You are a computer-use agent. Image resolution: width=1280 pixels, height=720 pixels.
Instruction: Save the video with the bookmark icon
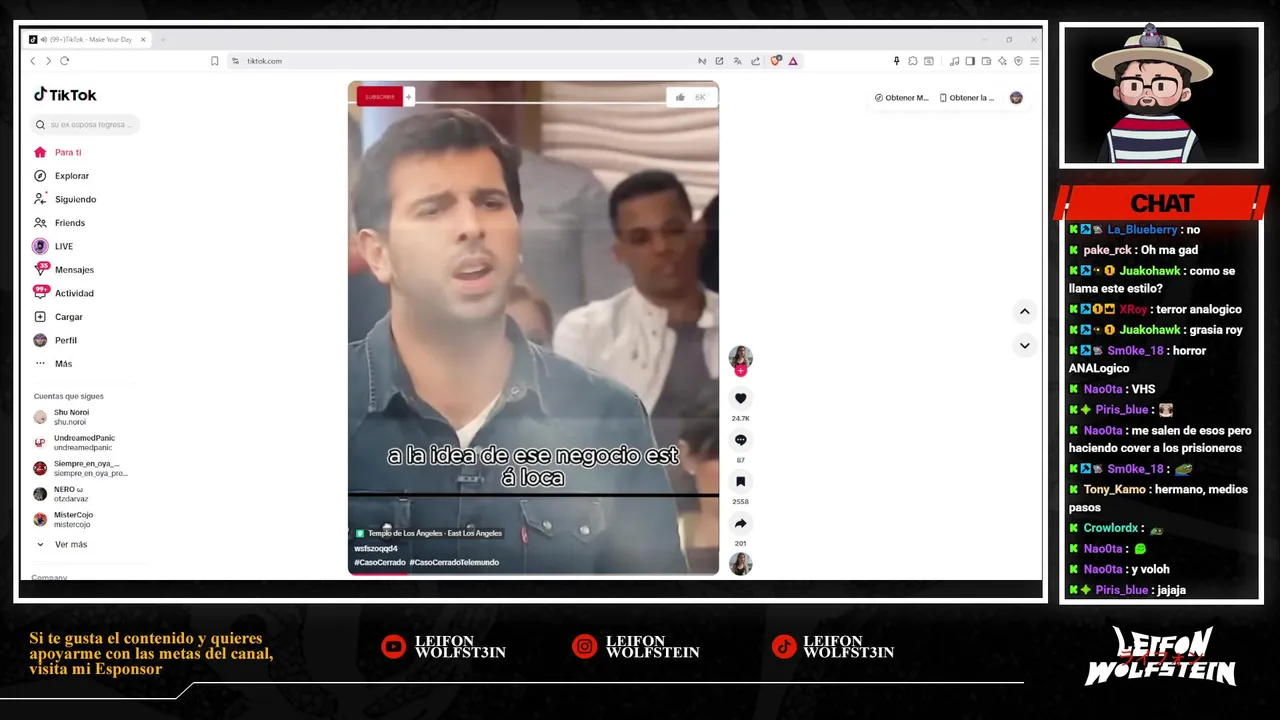coord(740,482)
